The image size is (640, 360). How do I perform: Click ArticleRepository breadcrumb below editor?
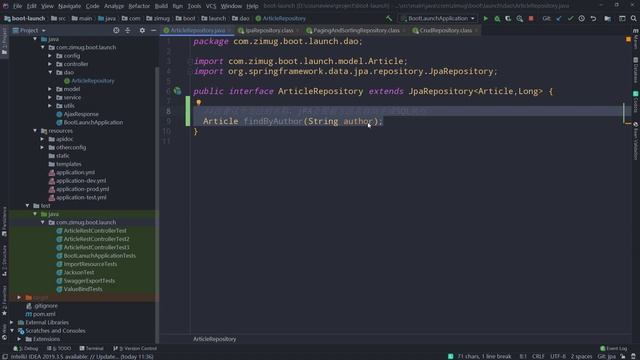point(214,339)
